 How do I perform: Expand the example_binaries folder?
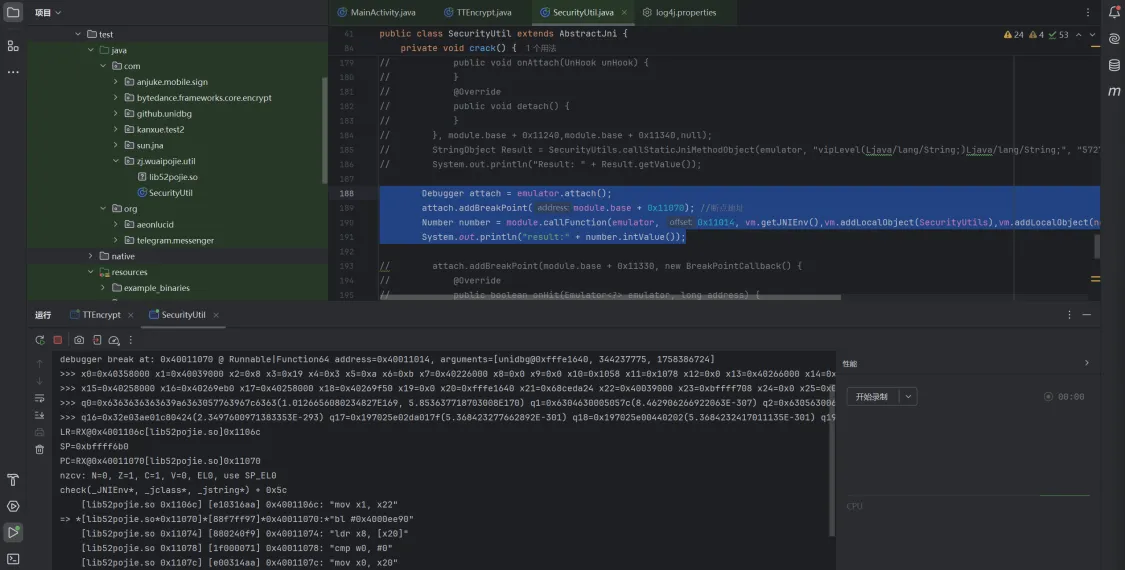click(103, 288)
